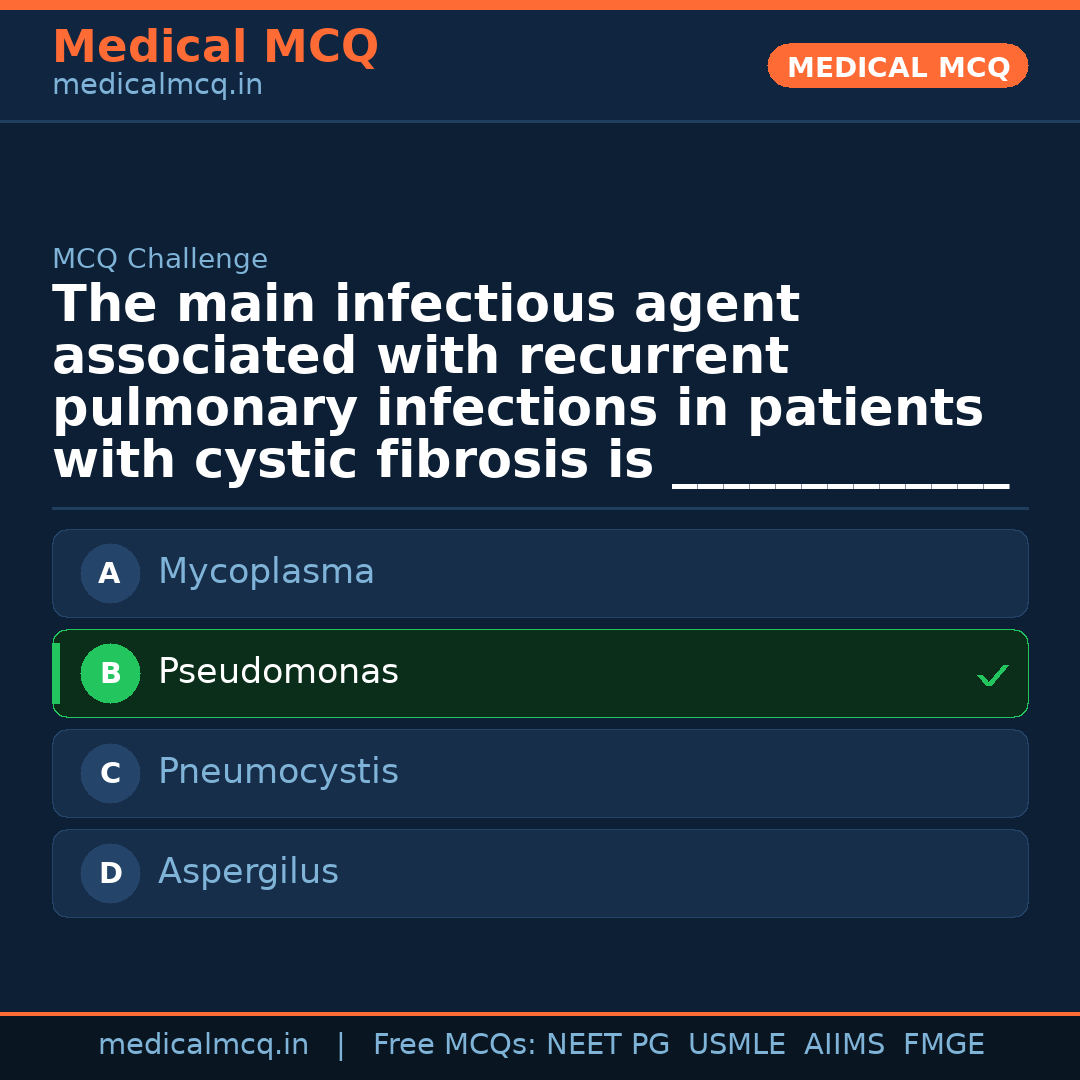The width and height of the screenshot is (1080, 1080).
Task: Select the Pseudomonas answer option
Action: click(x=540, y=673)
